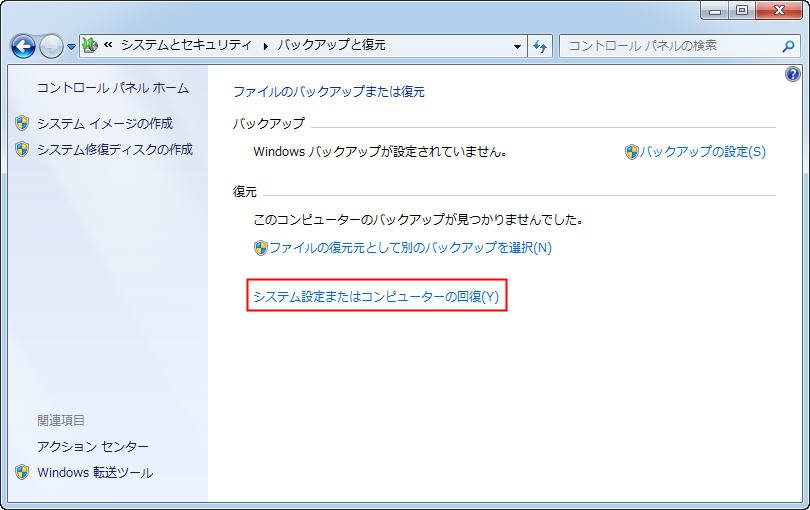Click the 関連項目 label
Viewport: 810px width, 510px height.
61,420
